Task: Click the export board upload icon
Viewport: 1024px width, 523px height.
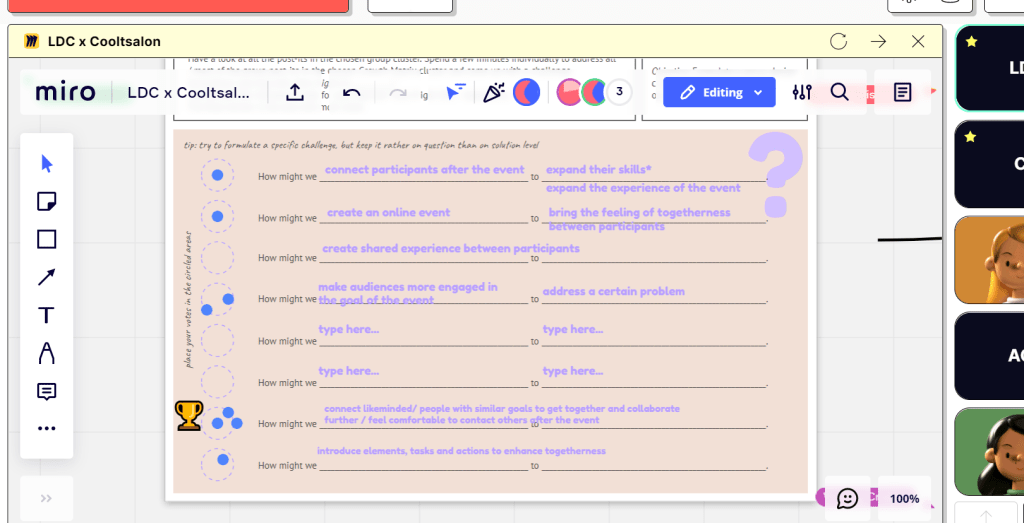Action: pyautogui.click(x=295, y=93)
